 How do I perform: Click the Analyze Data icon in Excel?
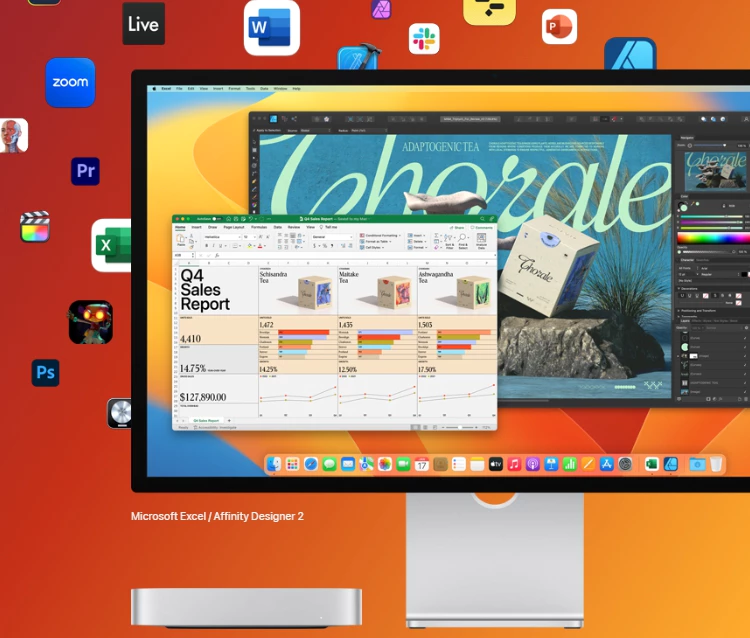point(481,241)
